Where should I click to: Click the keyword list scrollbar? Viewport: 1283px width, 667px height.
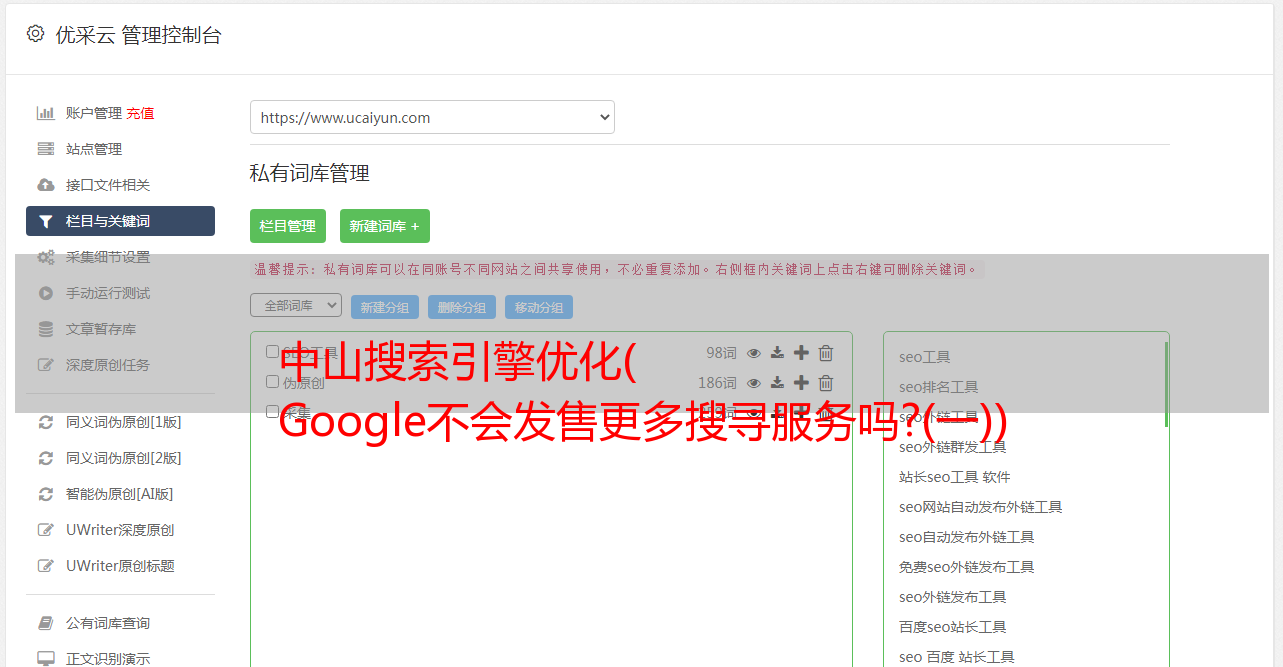(1166, 385)
